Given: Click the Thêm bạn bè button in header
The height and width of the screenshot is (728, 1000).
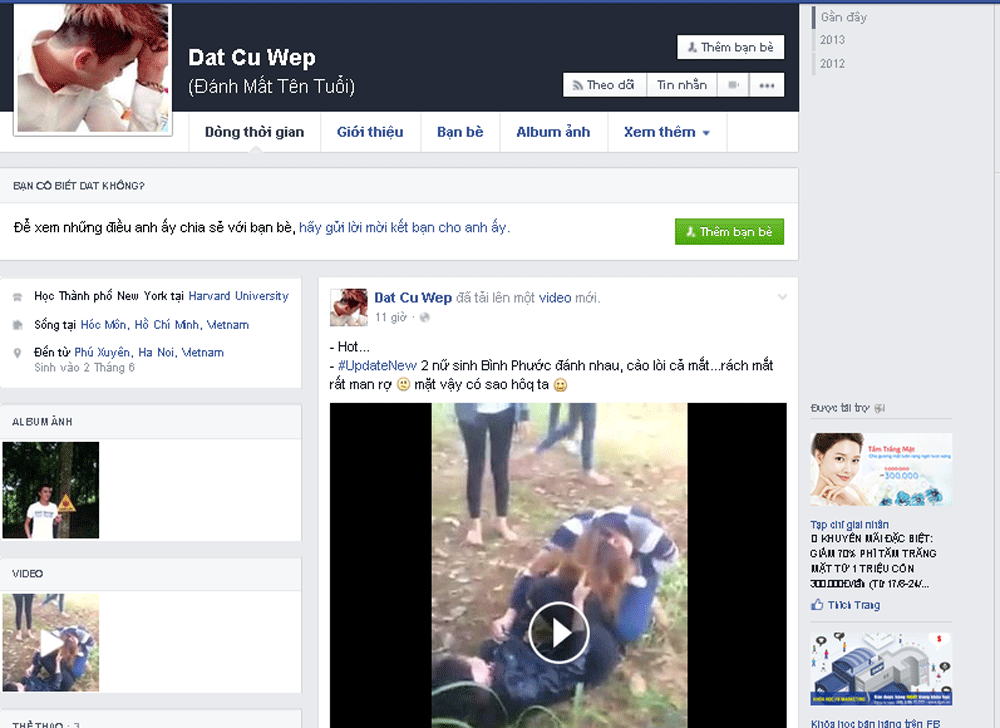Looking at the screenshot, I should [730, 47].
